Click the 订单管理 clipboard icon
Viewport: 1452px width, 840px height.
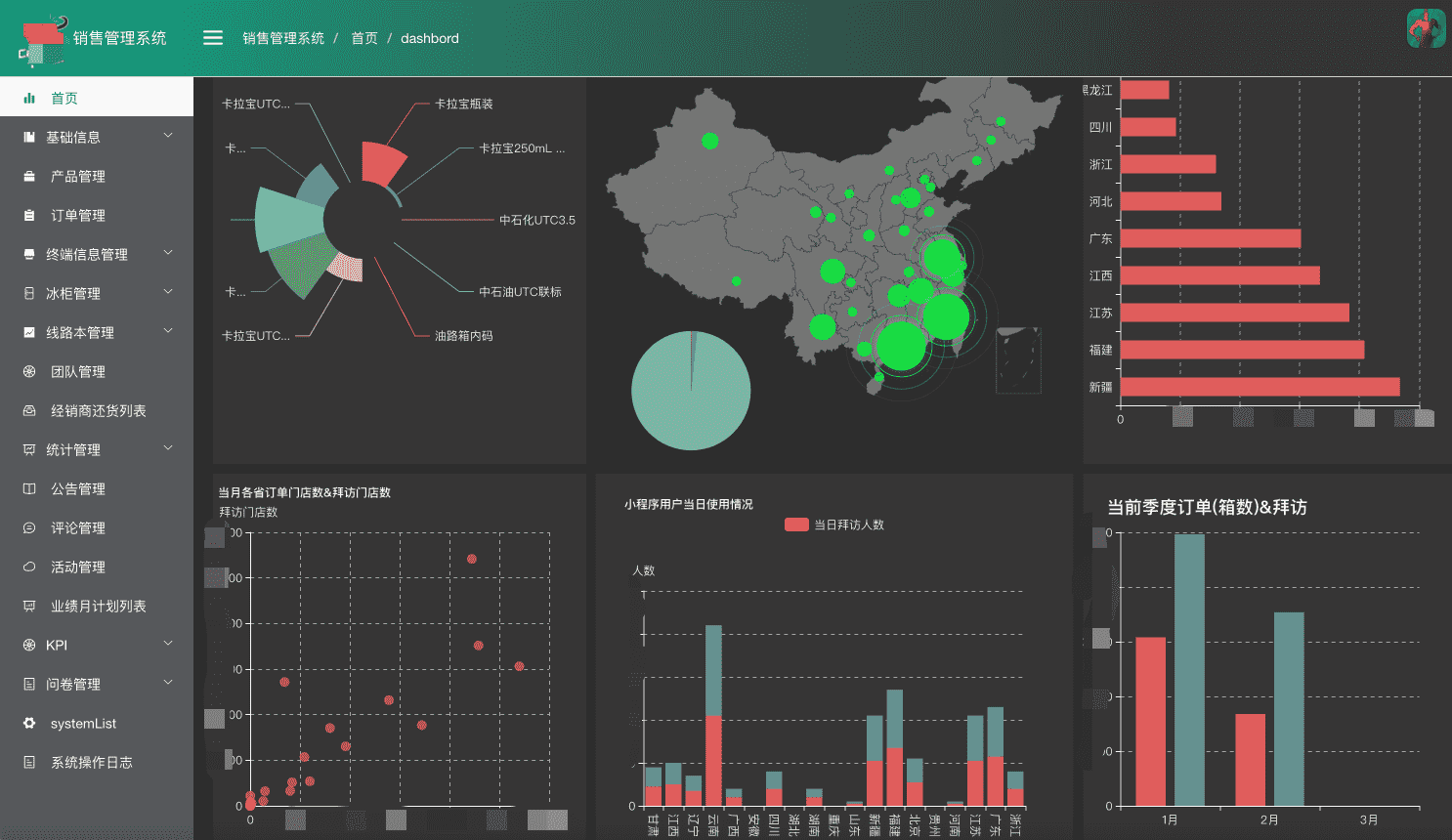tap(29, 216)
